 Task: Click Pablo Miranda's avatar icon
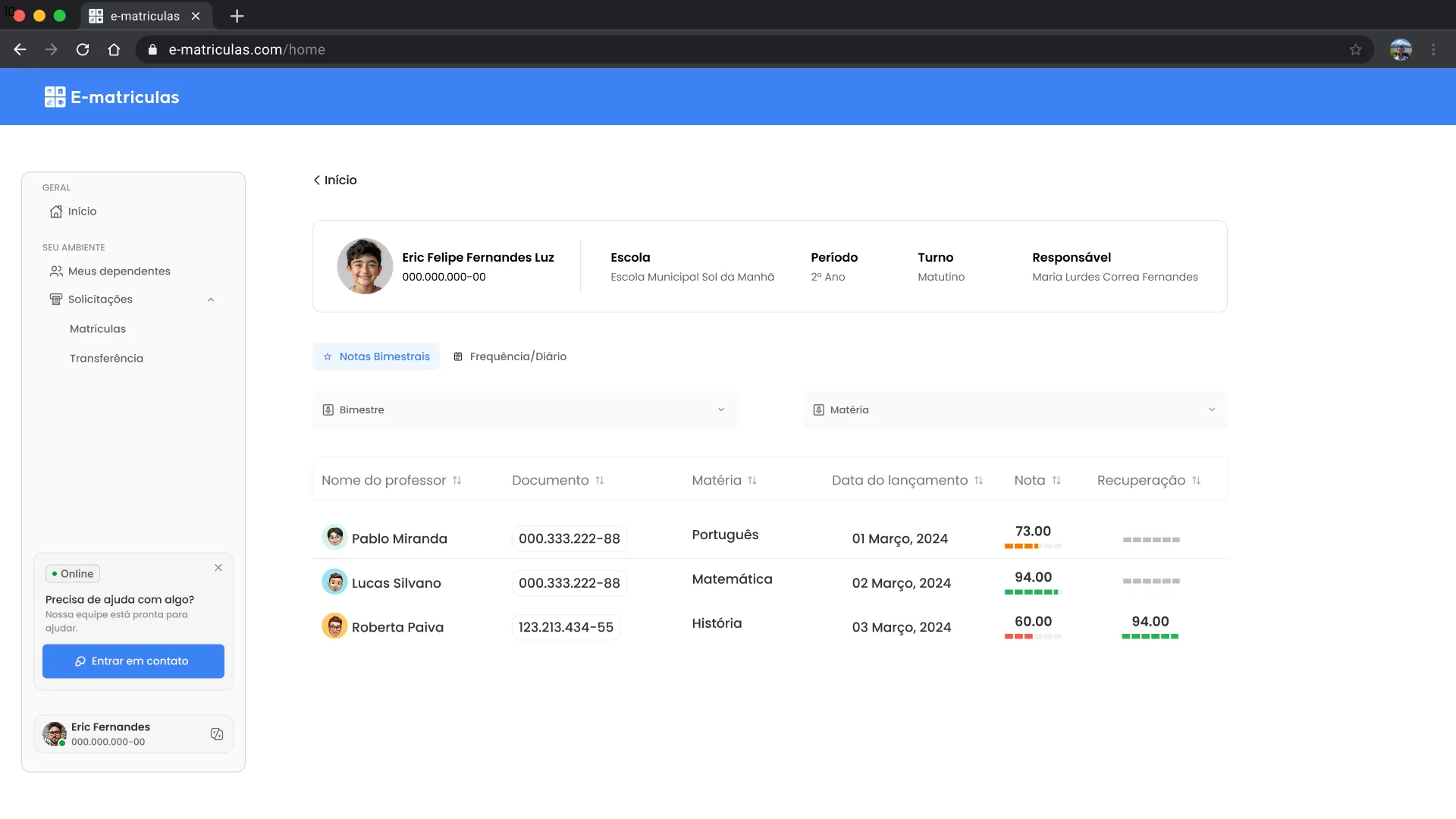(334, 538)
